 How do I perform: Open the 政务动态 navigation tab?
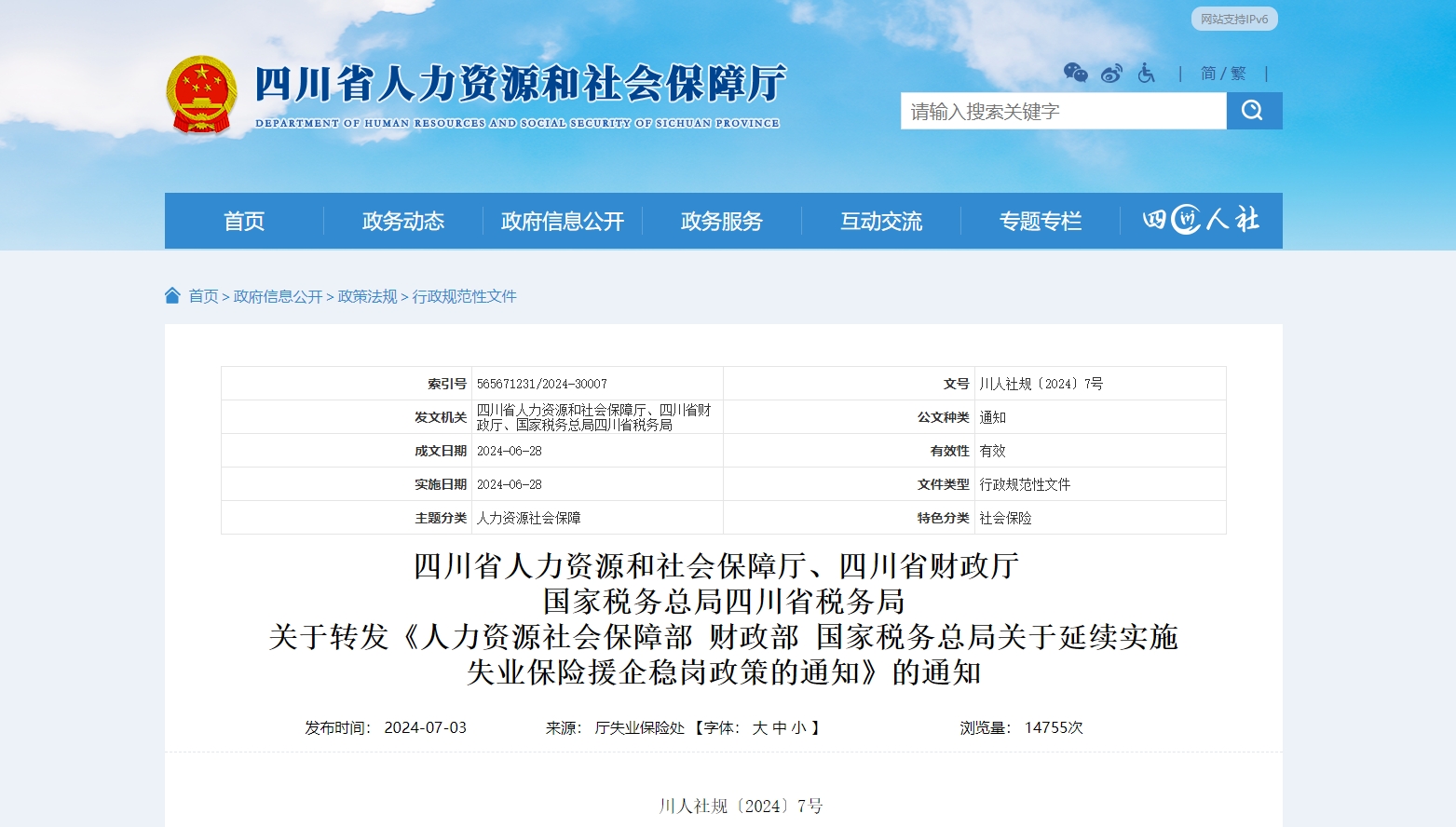point(403,221)
